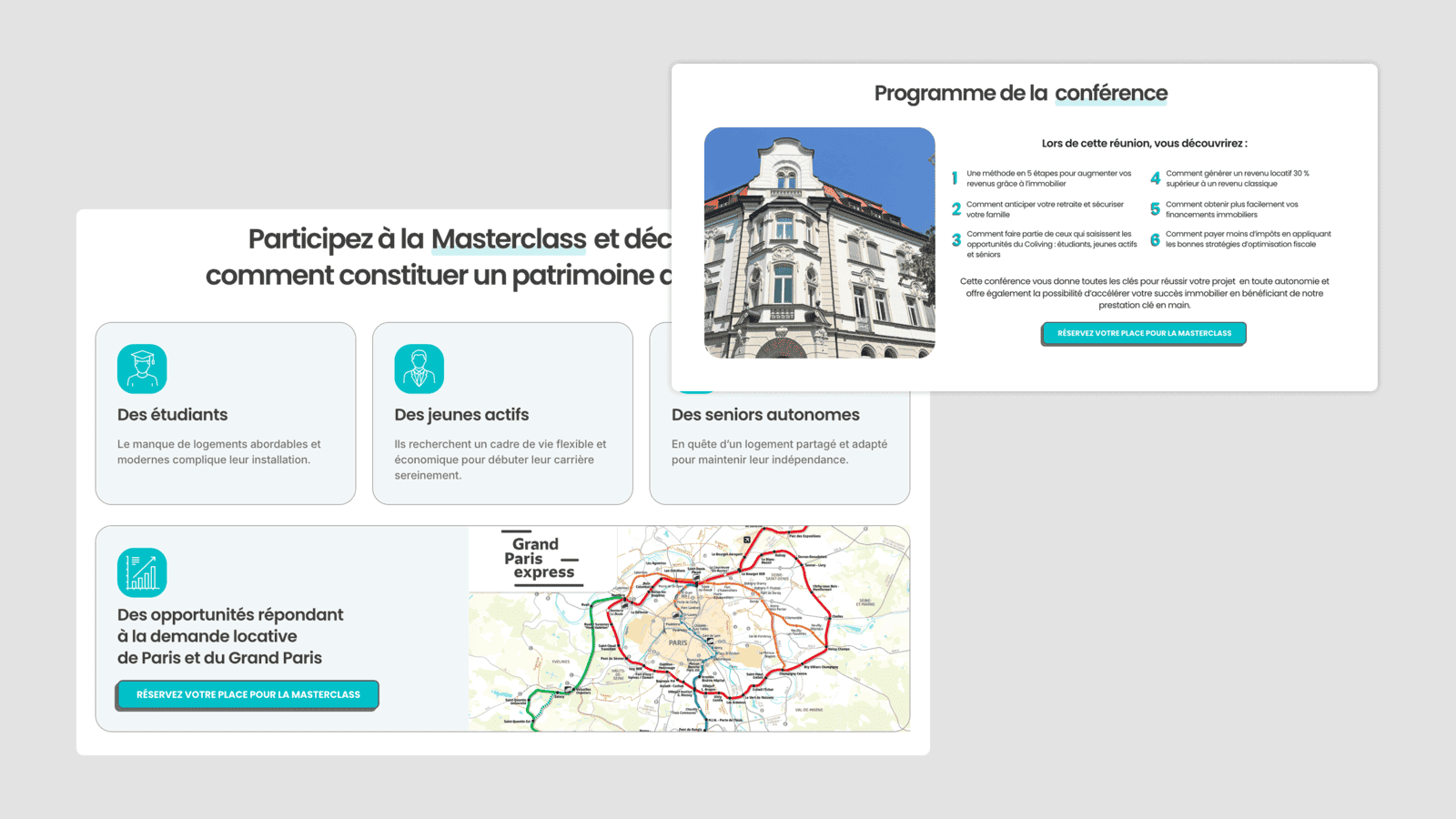1456x819 pixels.
Task: Click 'comment constituer un patrimoine' heading line
Action: point(439,276)
